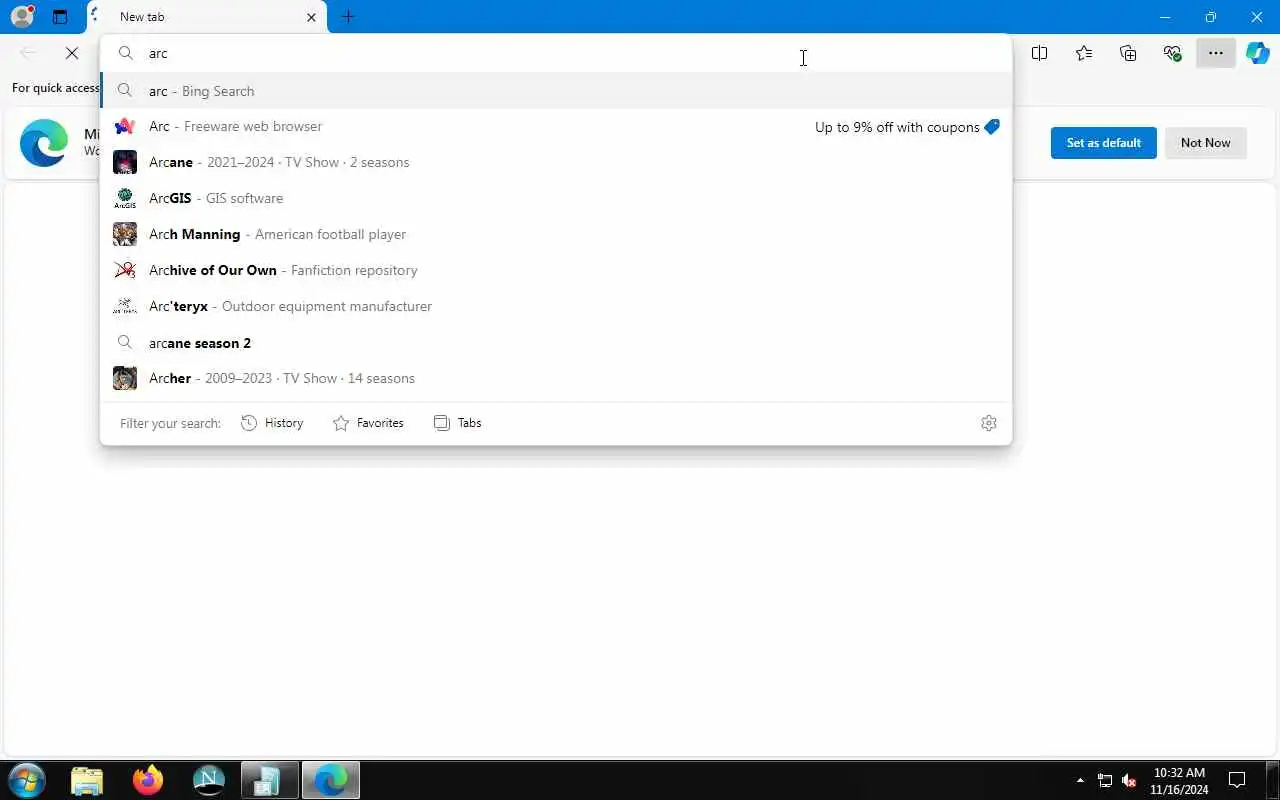Open the Windows Start button
This screenshot has width=1280, height=800.
[x=27, y=780]
